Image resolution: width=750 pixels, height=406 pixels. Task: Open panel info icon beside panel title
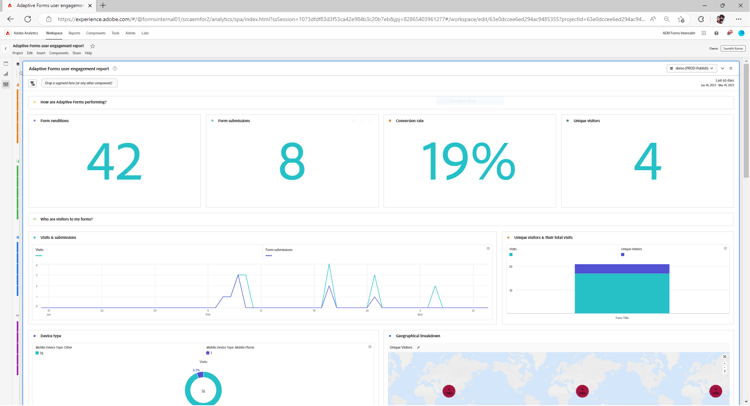click(115, 68)
